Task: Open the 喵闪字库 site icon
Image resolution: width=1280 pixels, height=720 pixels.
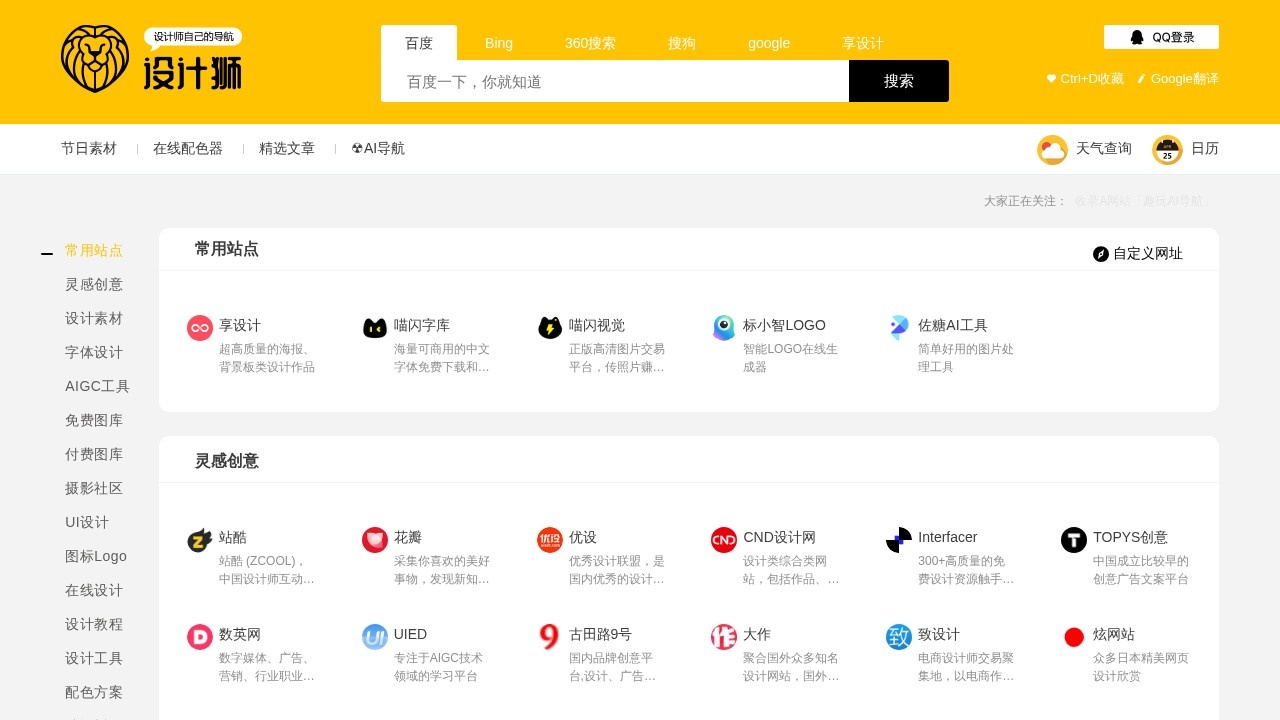Action: tap(374, 327)
